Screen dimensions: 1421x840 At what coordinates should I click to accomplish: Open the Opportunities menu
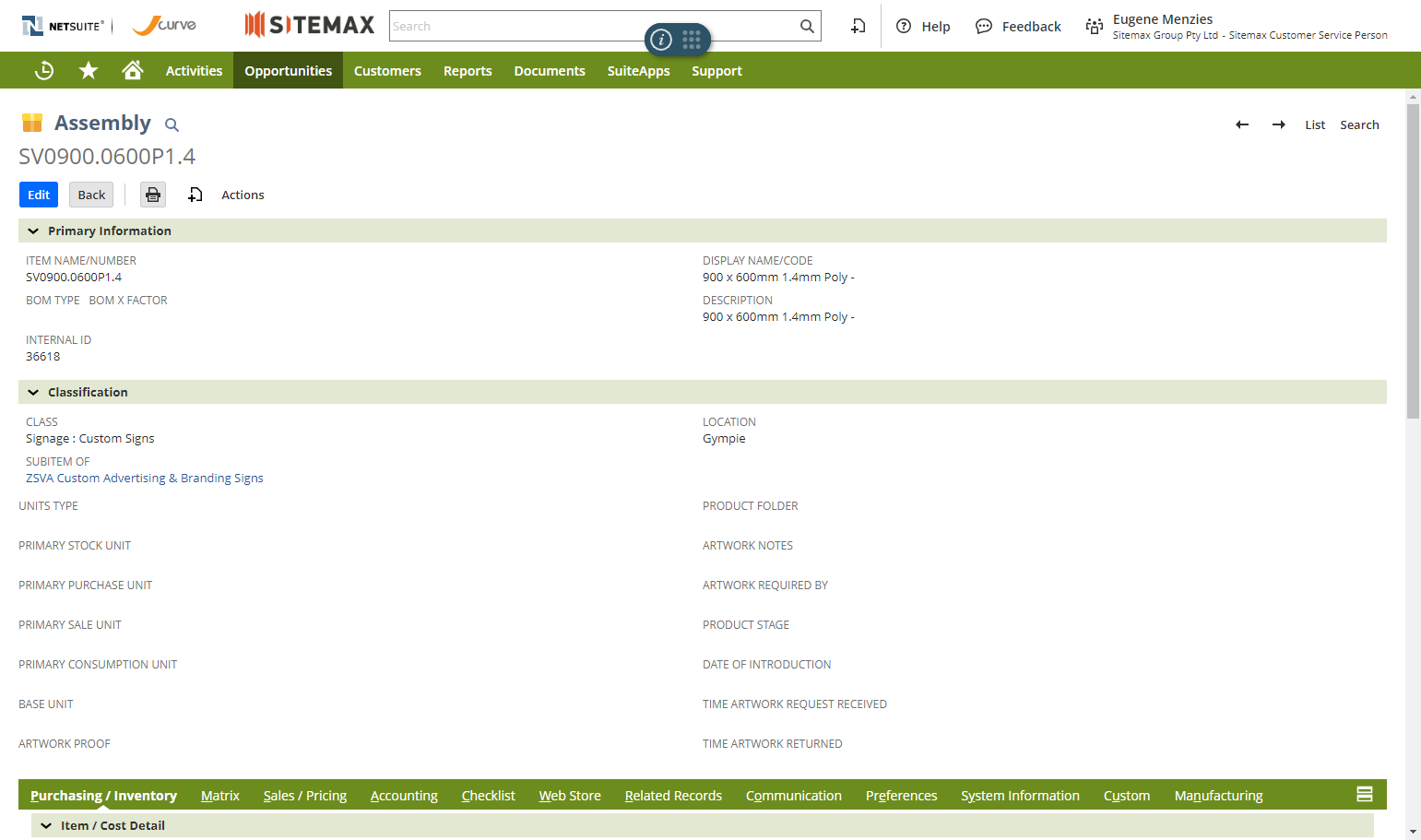click(288, 70)
